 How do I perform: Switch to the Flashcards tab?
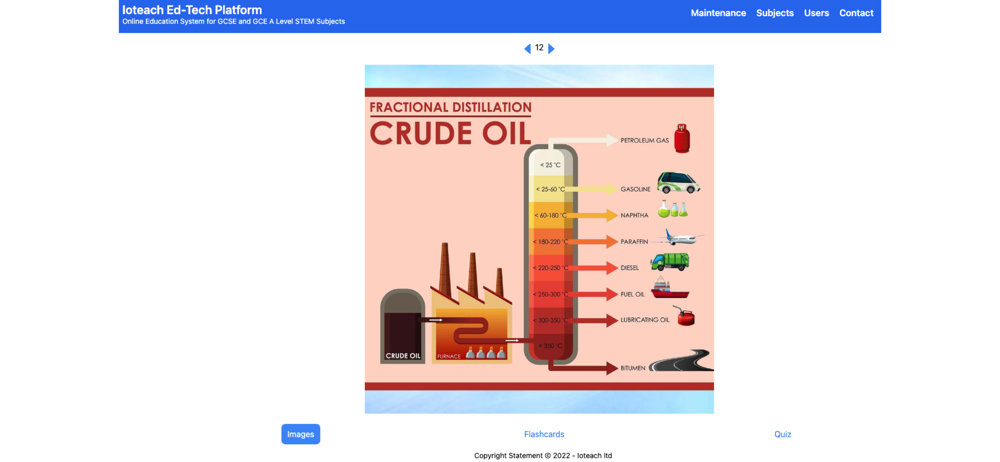544,434
